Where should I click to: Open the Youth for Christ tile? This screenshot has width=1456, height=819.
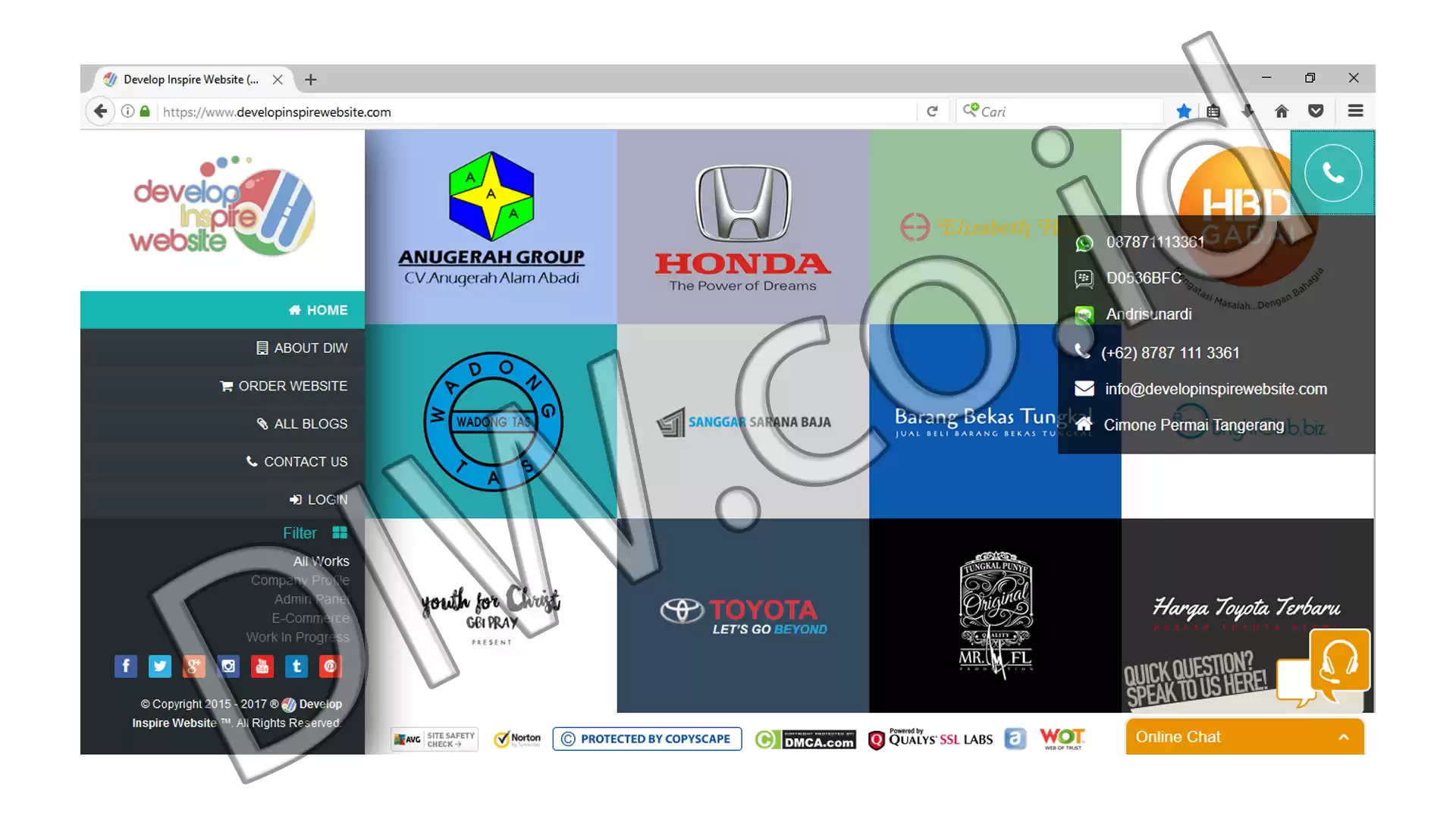tap(491, 616)
